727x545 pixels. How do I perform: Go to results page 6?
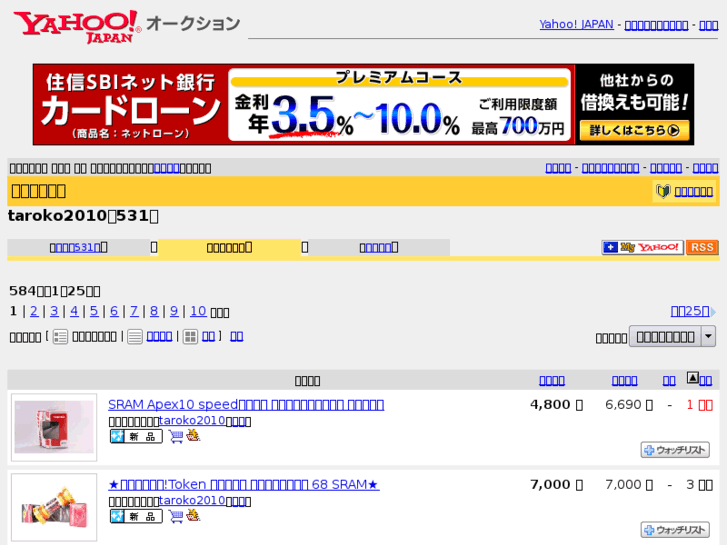tap(114, 311)
